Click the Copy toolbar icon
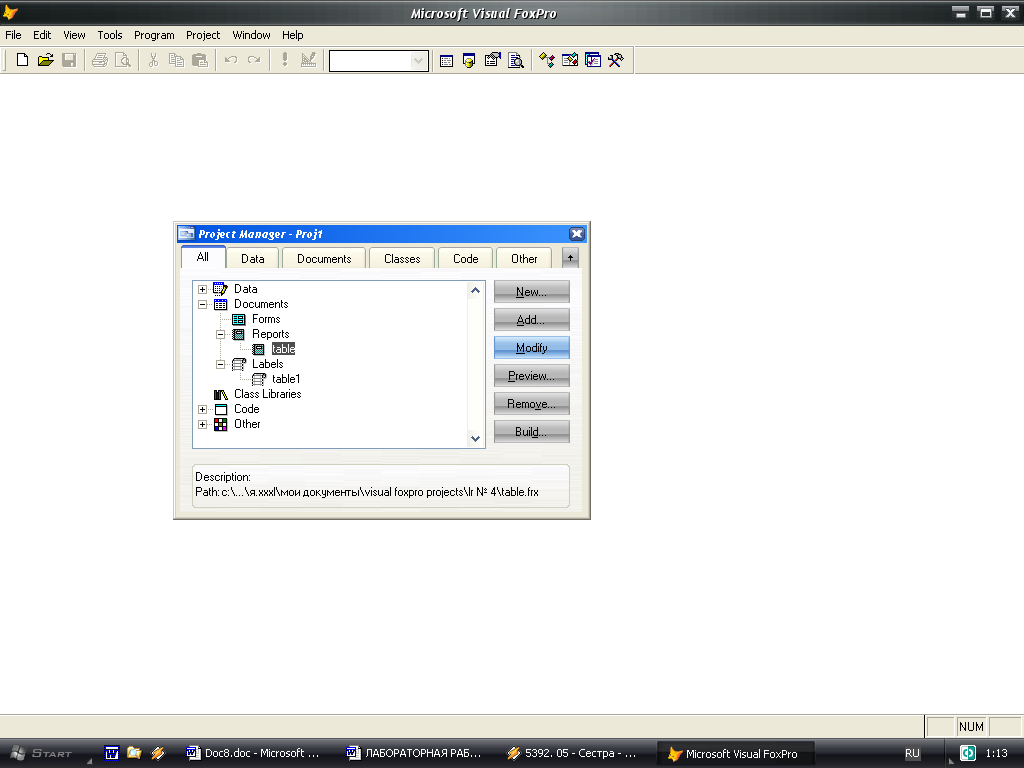Viewport: 1024px width, 768px height. [176, 60]
